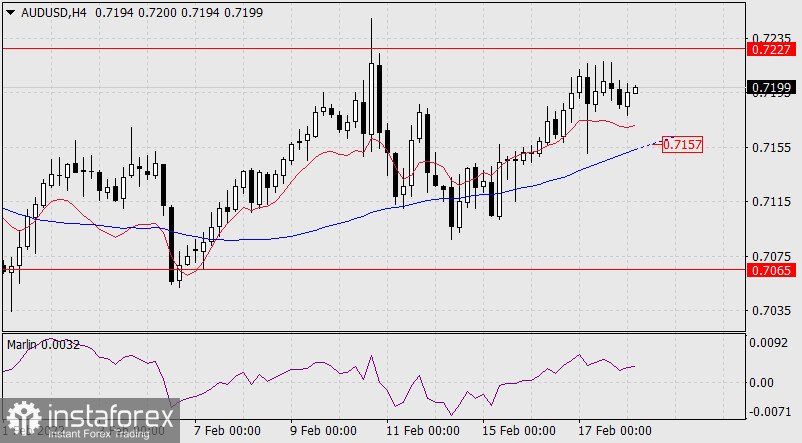Click the 11 Feb 00:00 date label

click(419, 431)
